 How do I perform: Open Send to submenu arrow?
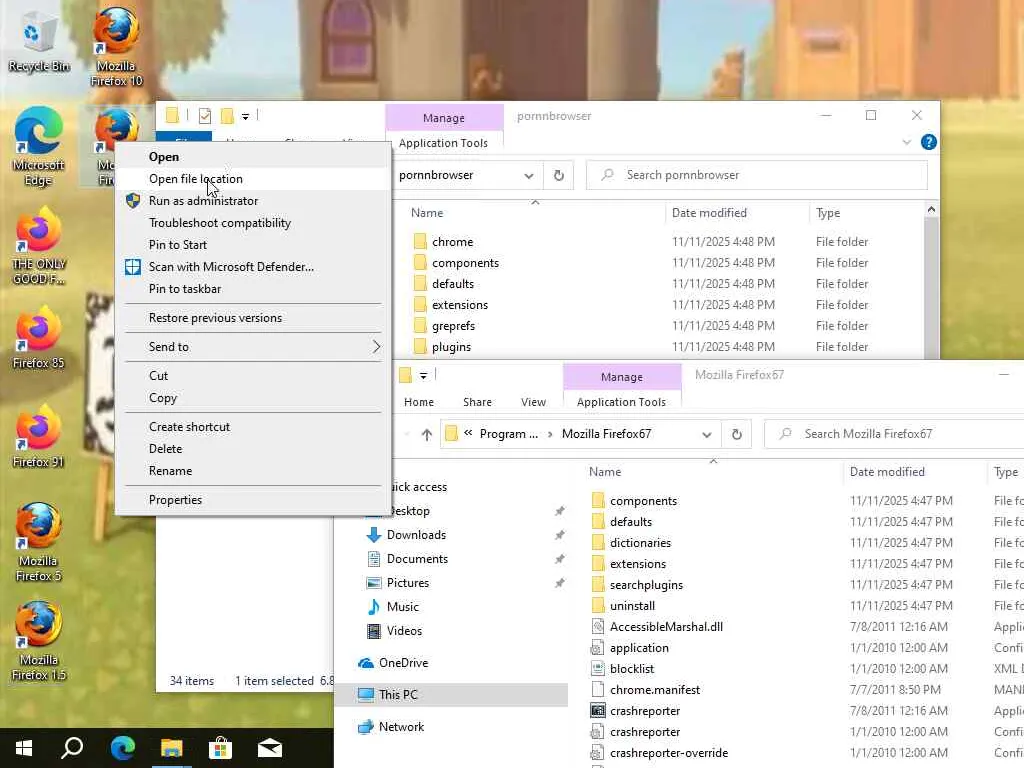coord(376,347)
